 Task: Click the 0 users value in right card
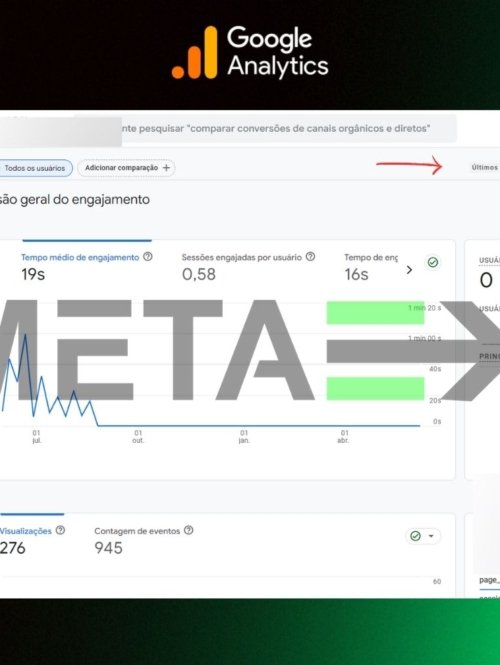pos(486,280)
